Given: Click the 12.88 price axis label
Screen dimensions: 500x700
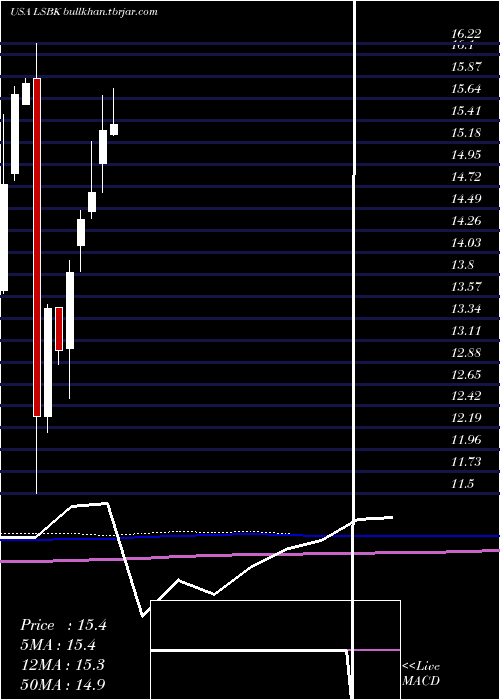Looking at the screenshot, I should click(466, 353).
